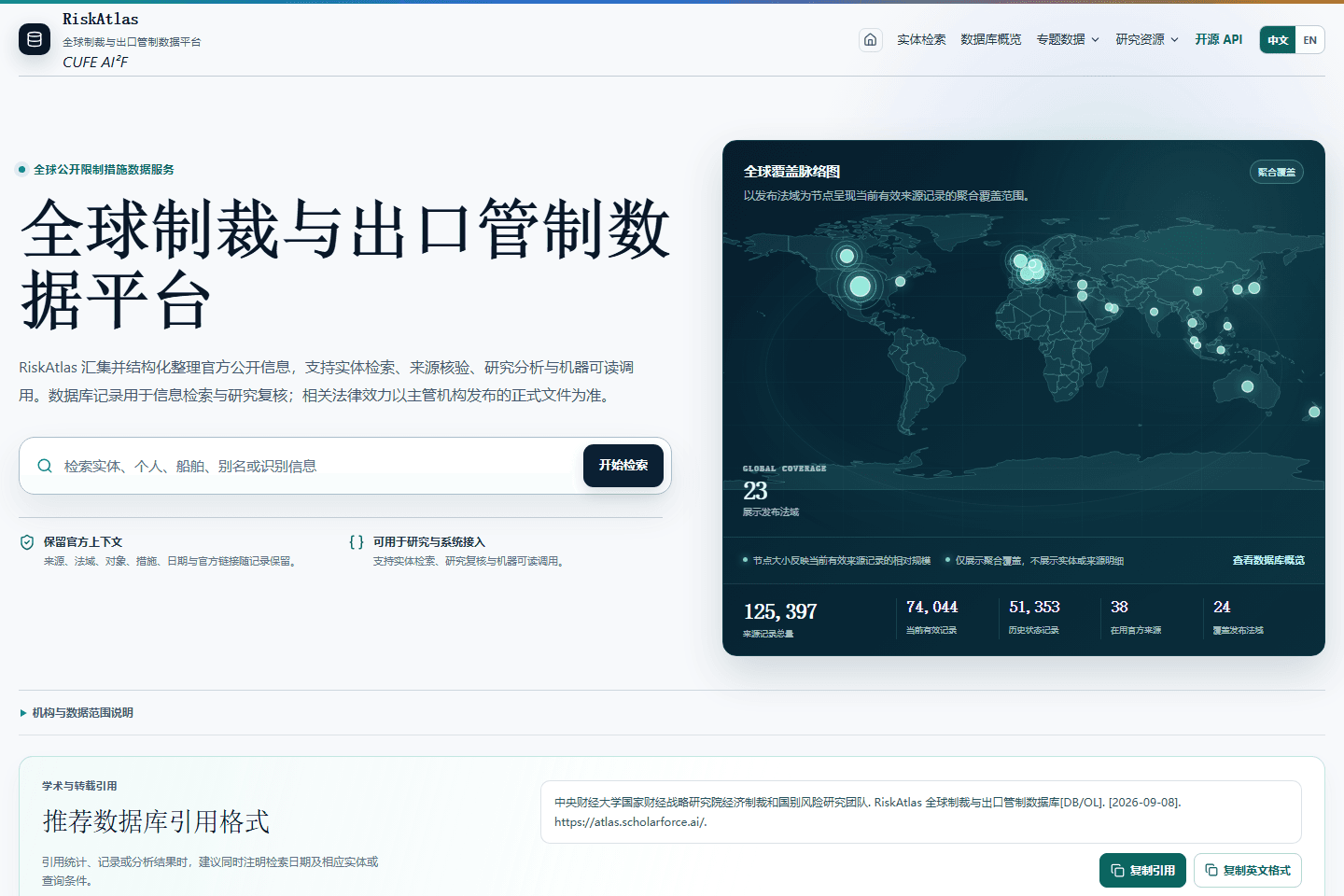Open the 实体检索 menu item
This screenshot has height=896, width=1344.
point(921,39)
